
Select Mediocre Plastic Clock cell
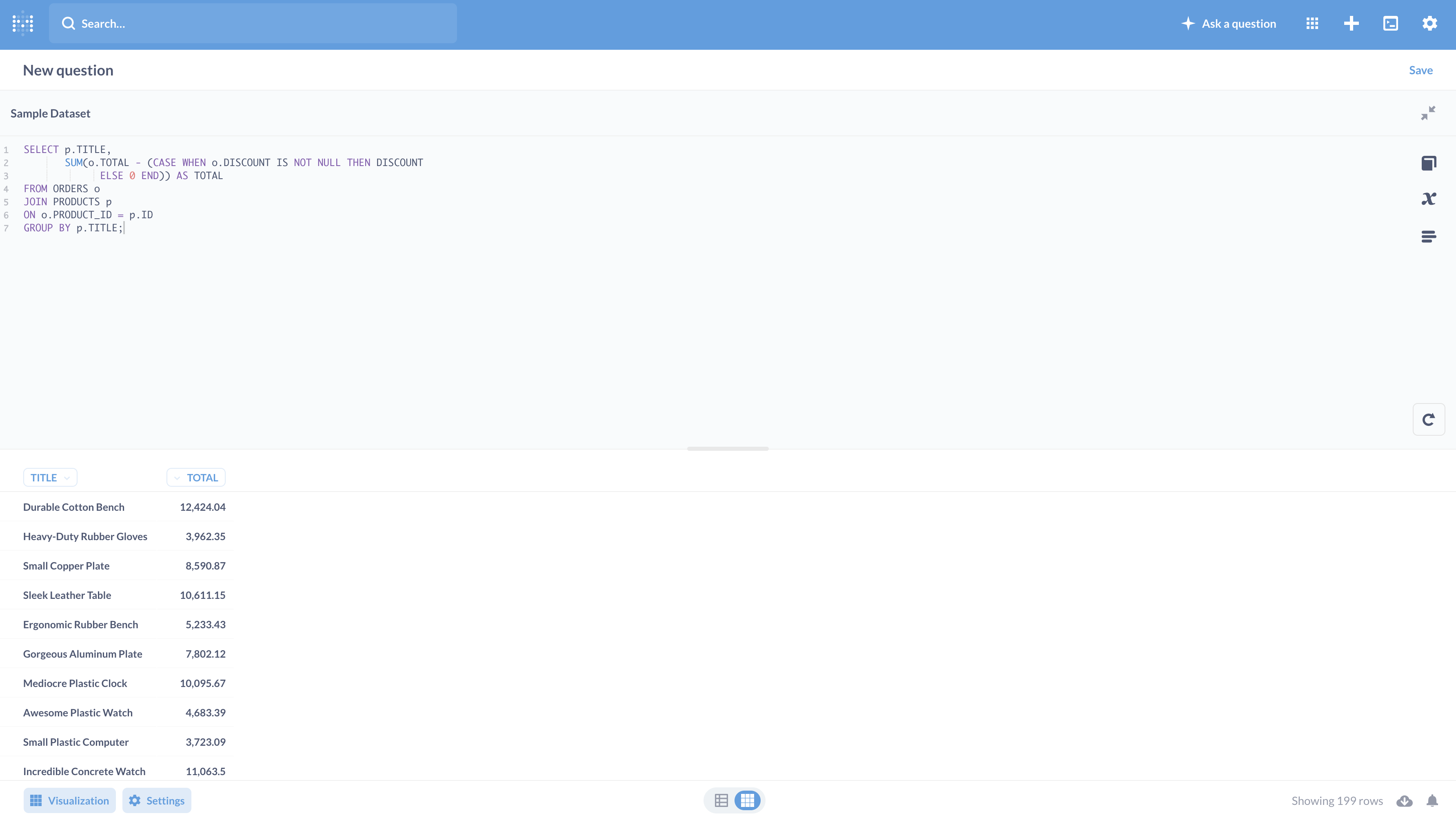(x=75, y=683)
